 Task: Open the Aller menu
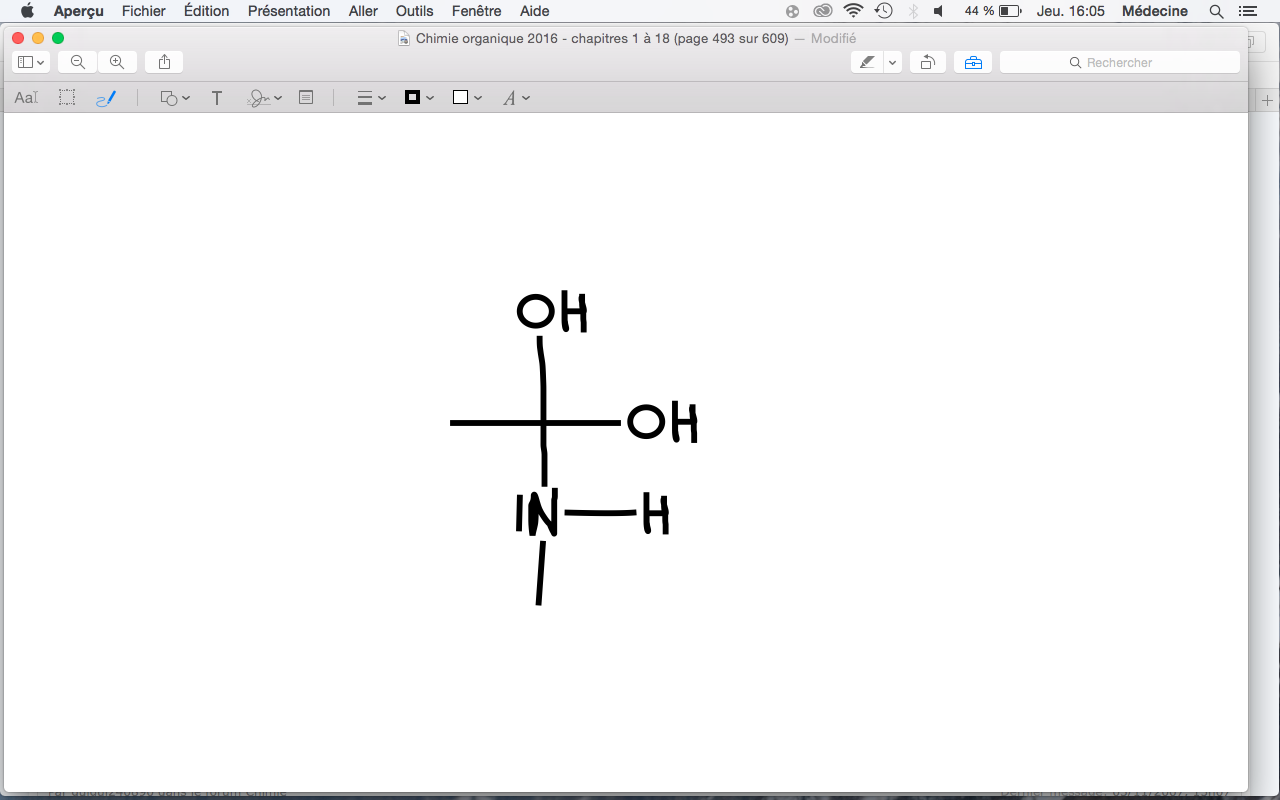(363, 11)
